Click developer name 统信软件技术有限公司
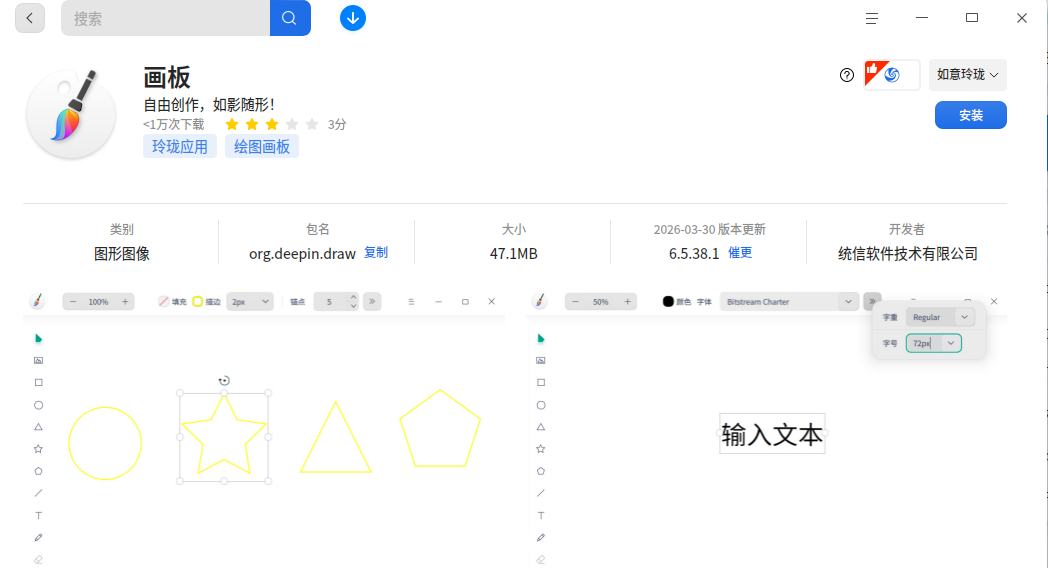1048x568 pixels. [908, 254]
